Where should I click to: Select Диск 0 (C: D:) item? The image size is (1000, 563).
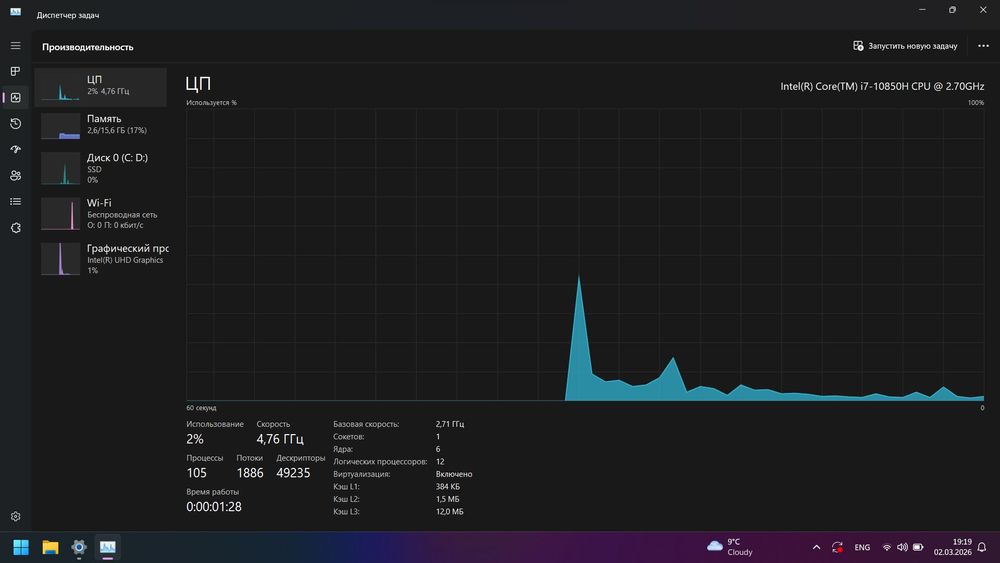pyautogui.click(x=101, y=169)
